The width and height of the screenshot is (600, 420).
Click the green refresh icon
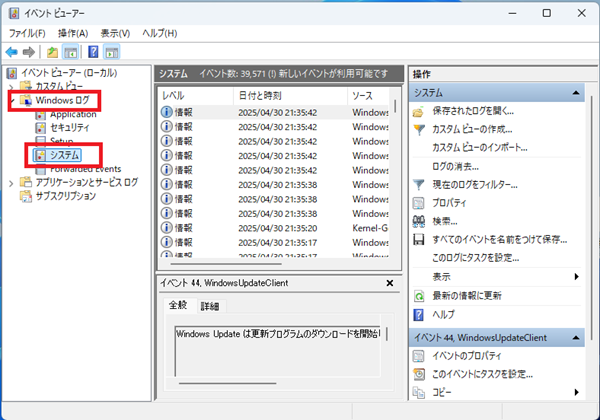pyautogui.click(x=419, y=296)
